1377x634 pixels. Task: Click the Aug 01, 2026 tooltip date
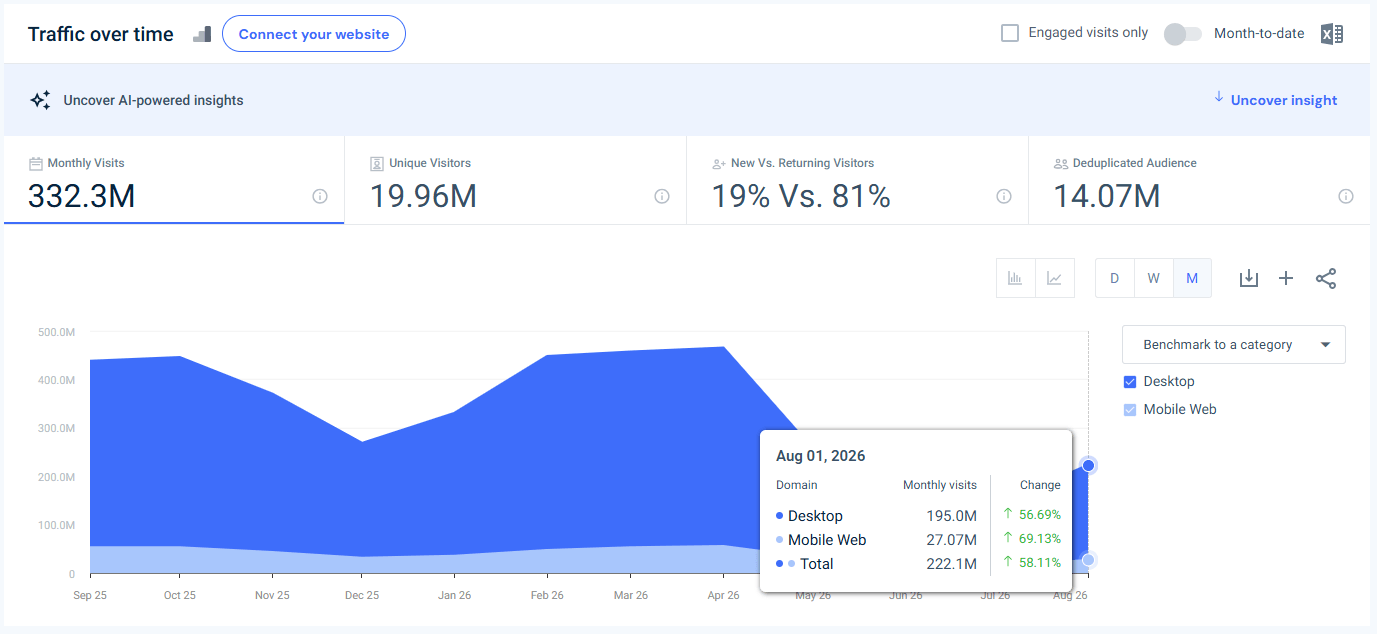point(821,456)
